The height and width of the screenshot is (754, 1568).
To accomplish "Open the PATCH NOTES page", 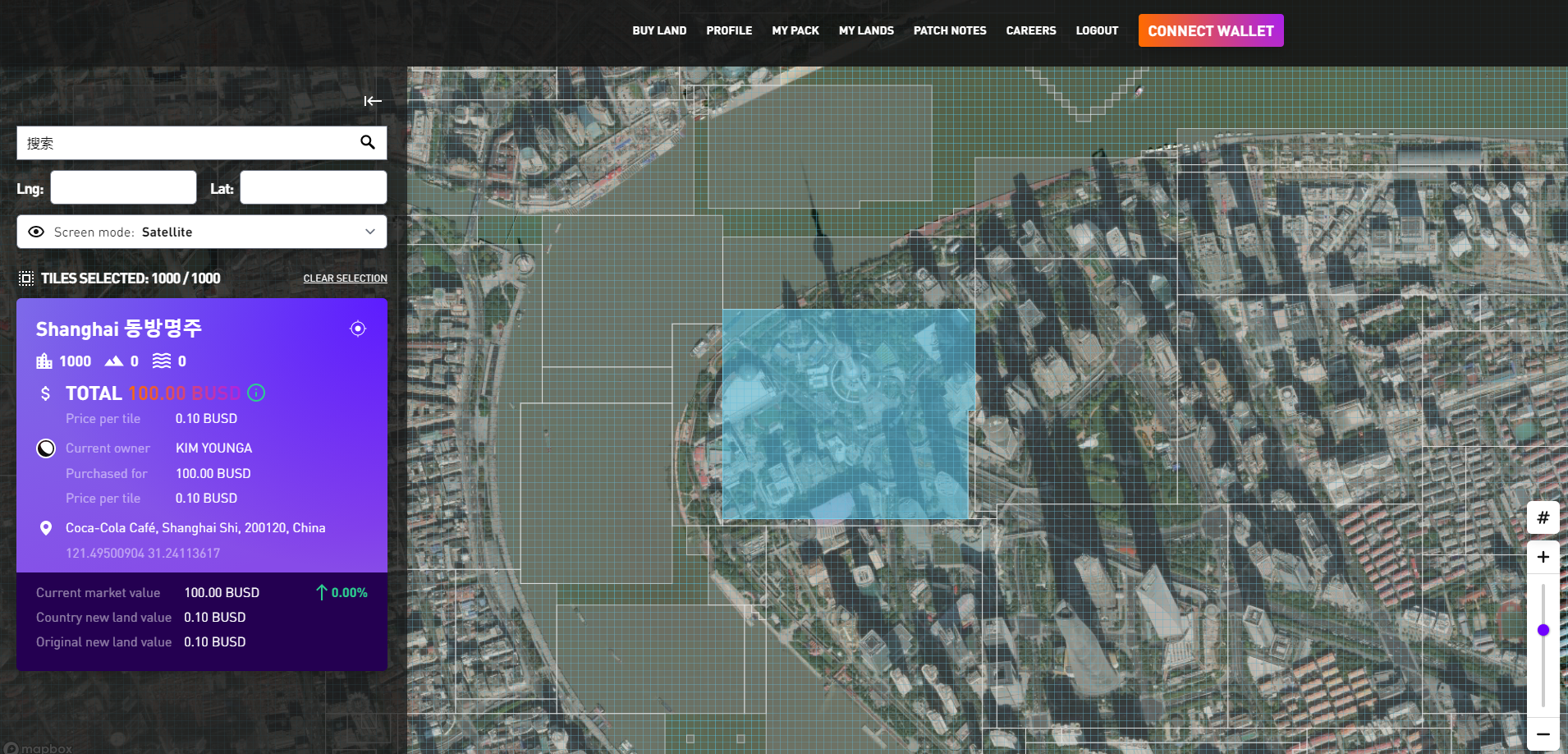I will 950,30.
